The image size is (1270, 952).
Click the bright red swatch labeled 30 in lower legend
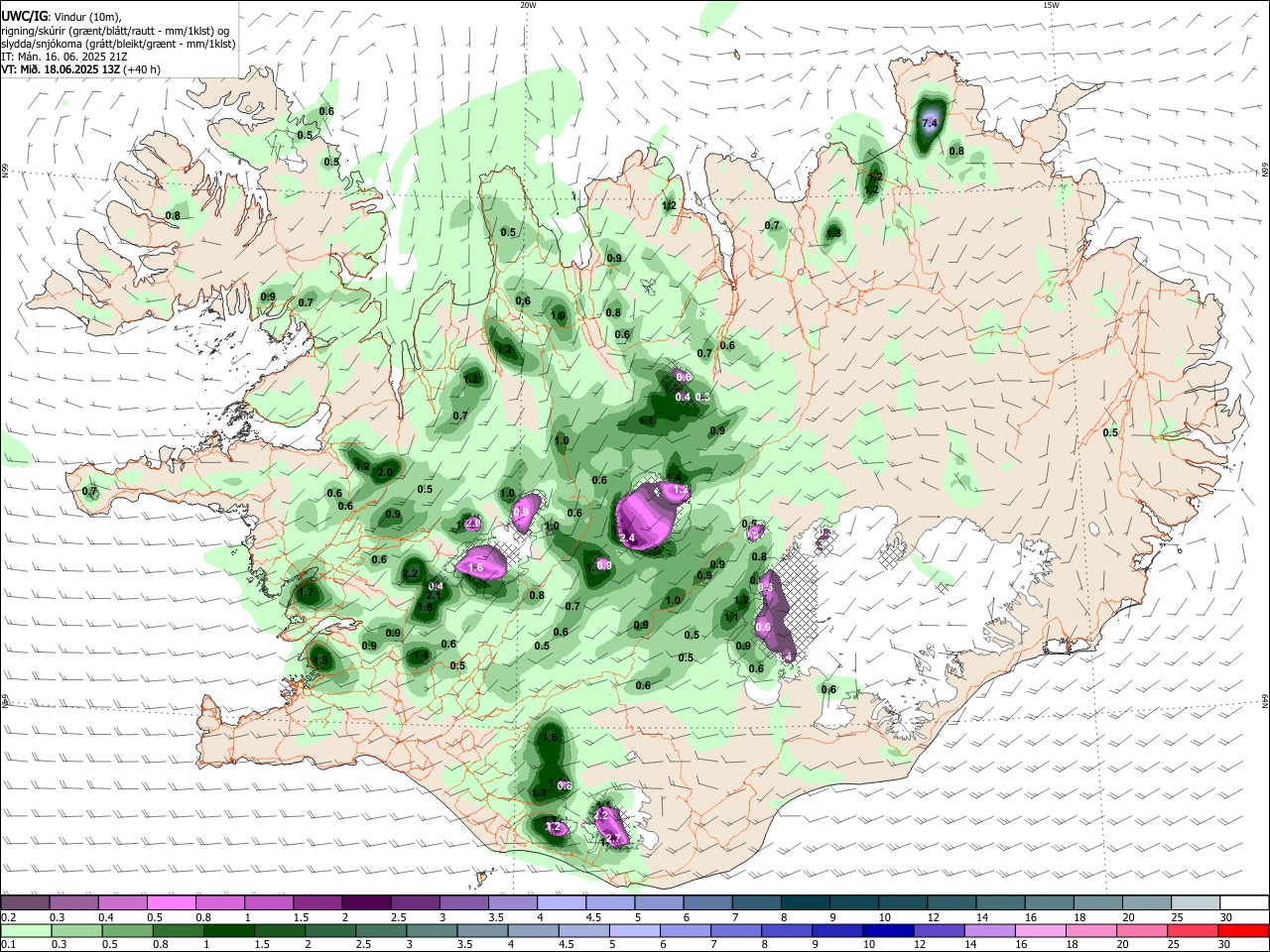1244,930
